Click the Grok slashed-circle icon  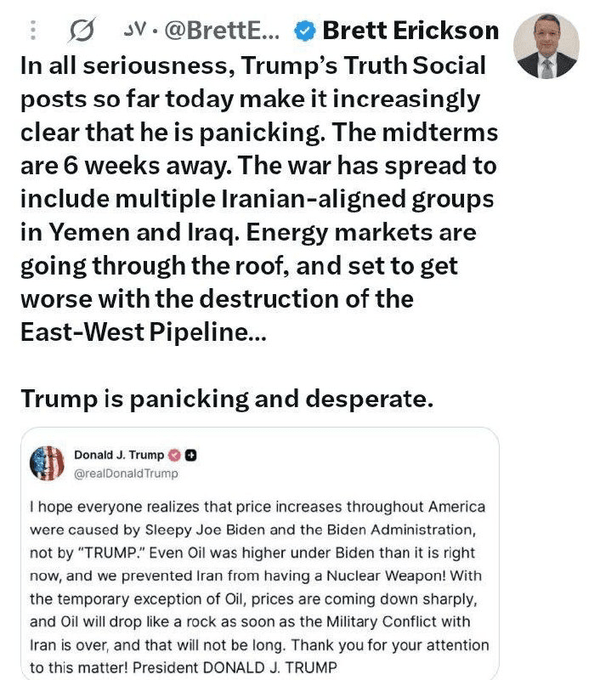(82, 30)
